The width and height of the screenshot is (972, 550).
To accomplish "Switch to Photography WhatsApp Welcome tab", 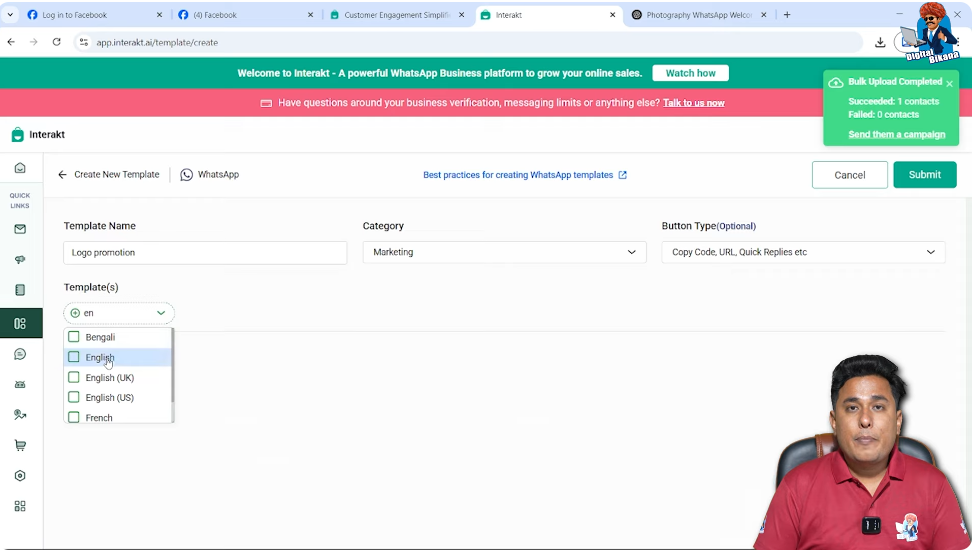I will 698,15.
